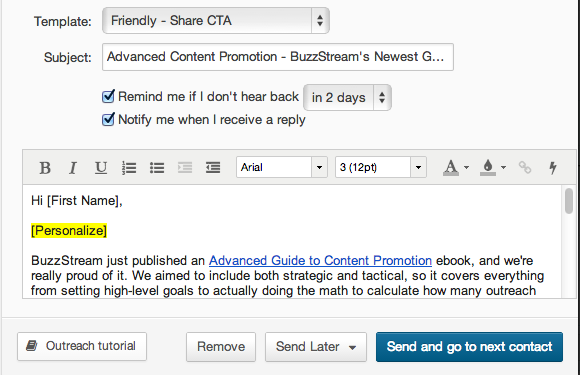Insert a bulleted list
This screenshot has width=580, height=375.
(157, 168)
